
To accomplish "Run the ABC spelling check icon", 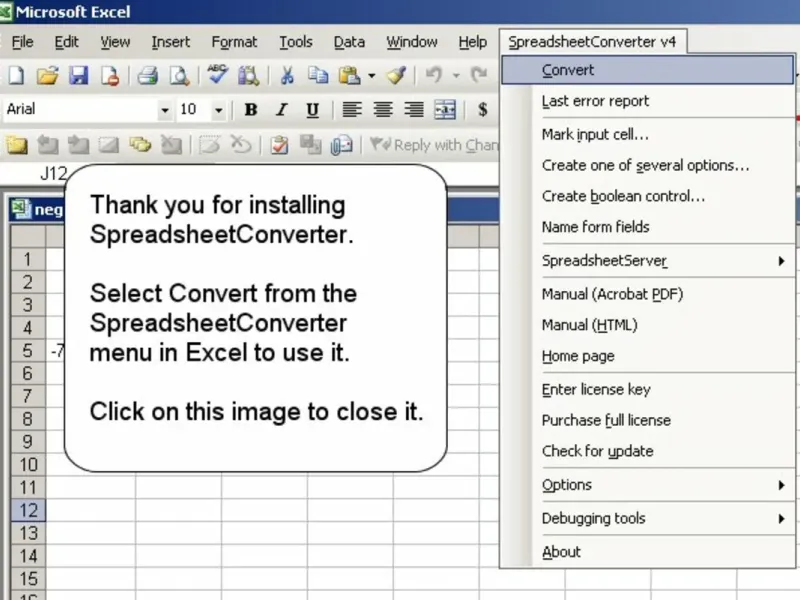I will pyautogui.click(x=217, y=74).
